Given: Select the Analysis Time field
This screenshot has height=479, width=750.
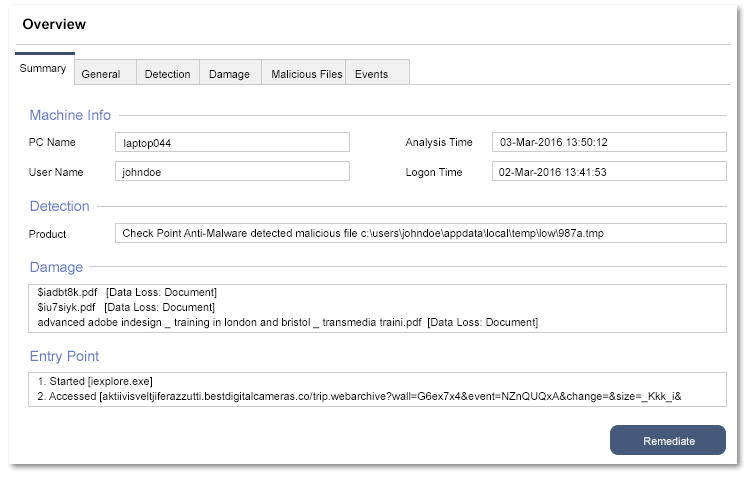Looking at the screenshot, I should pos(608,143).
